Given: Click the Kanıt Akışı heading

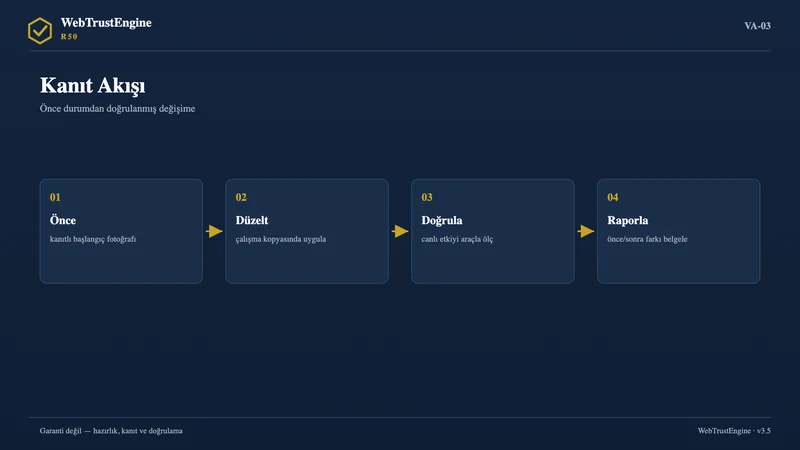Looking at the screenshot, I should tap(92, 86).
